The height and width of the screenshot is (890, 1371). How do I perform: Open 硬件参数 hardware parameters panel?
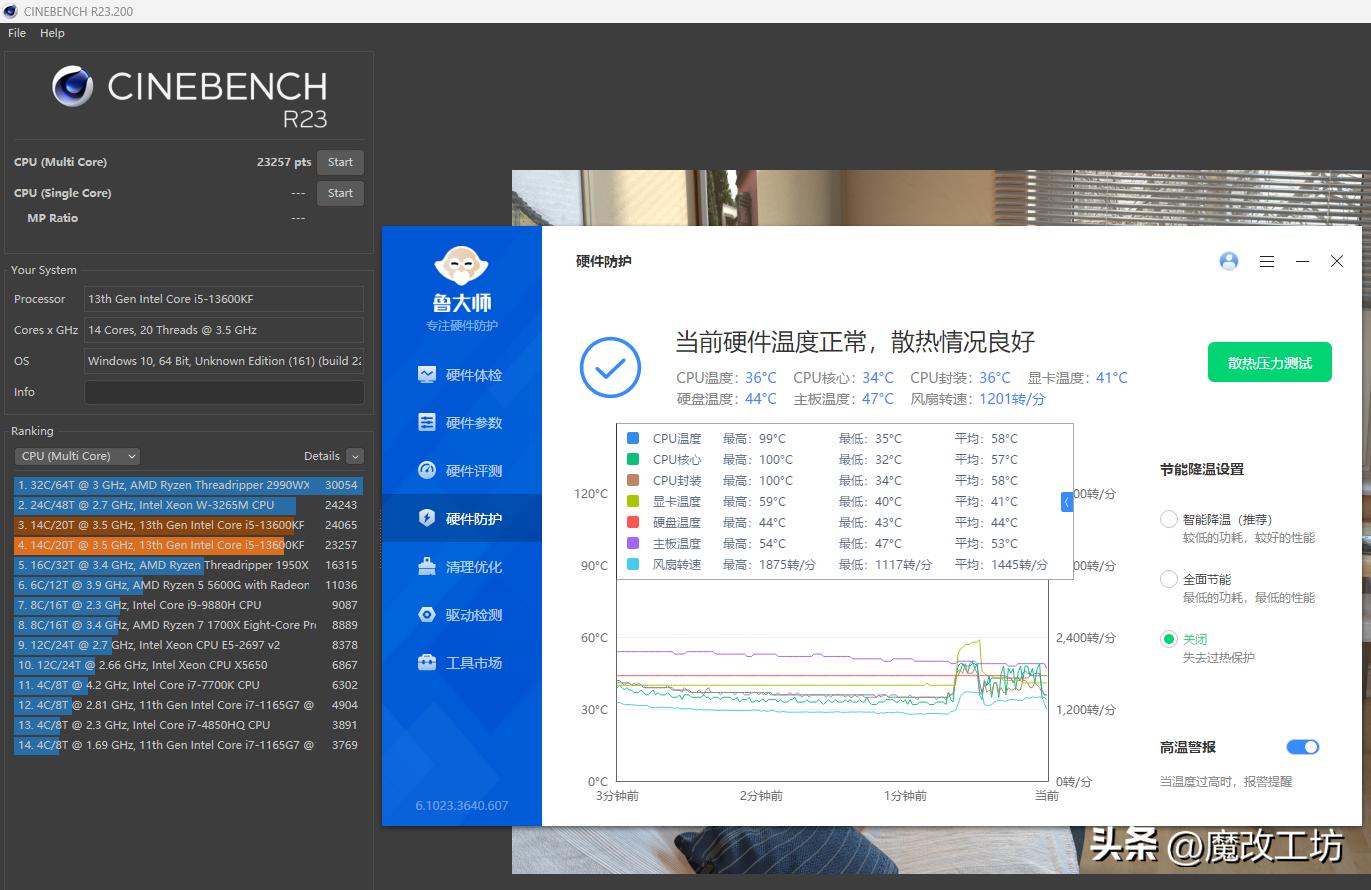point(461,422)
